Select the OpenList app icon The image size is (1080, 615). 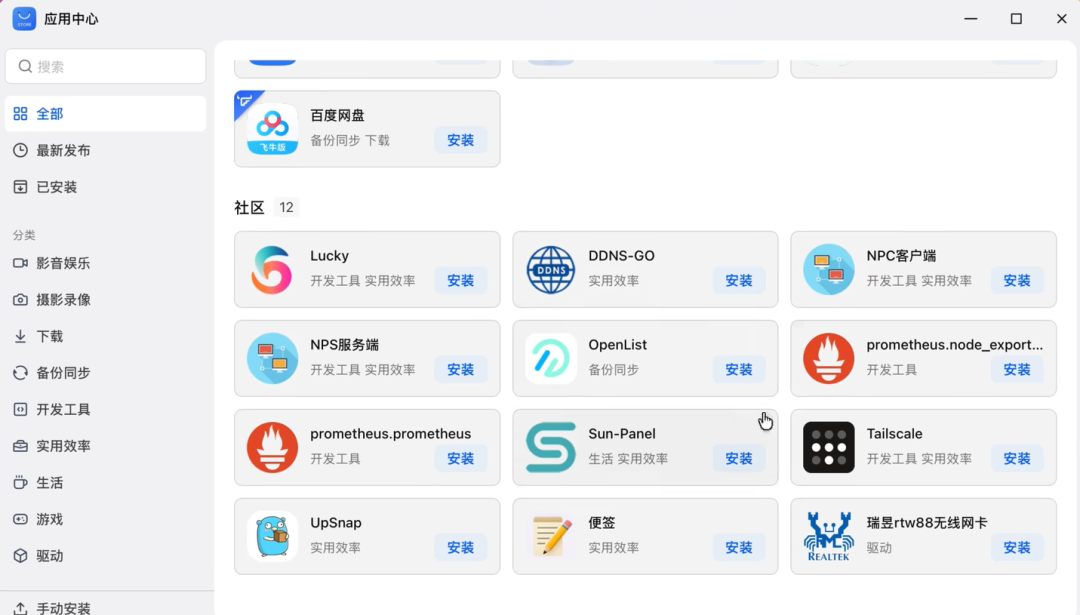[550, 358]
